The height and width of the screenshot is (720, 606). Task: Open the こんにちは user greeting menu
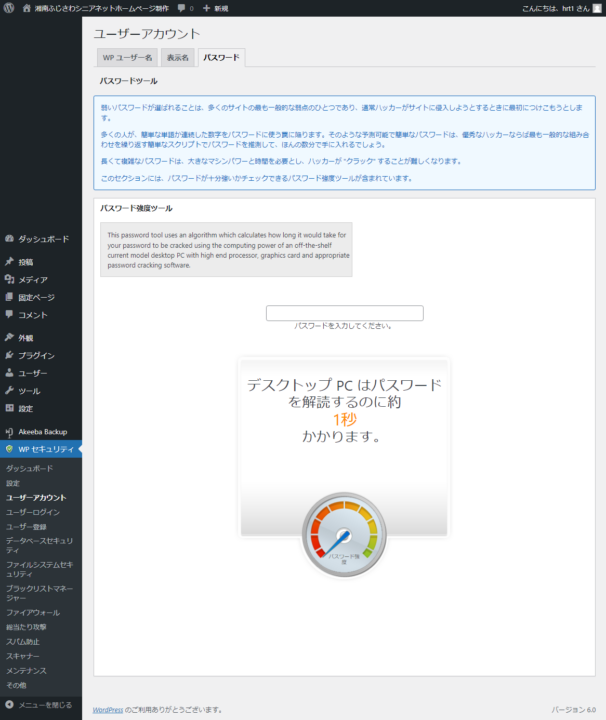tap(556, 8)
